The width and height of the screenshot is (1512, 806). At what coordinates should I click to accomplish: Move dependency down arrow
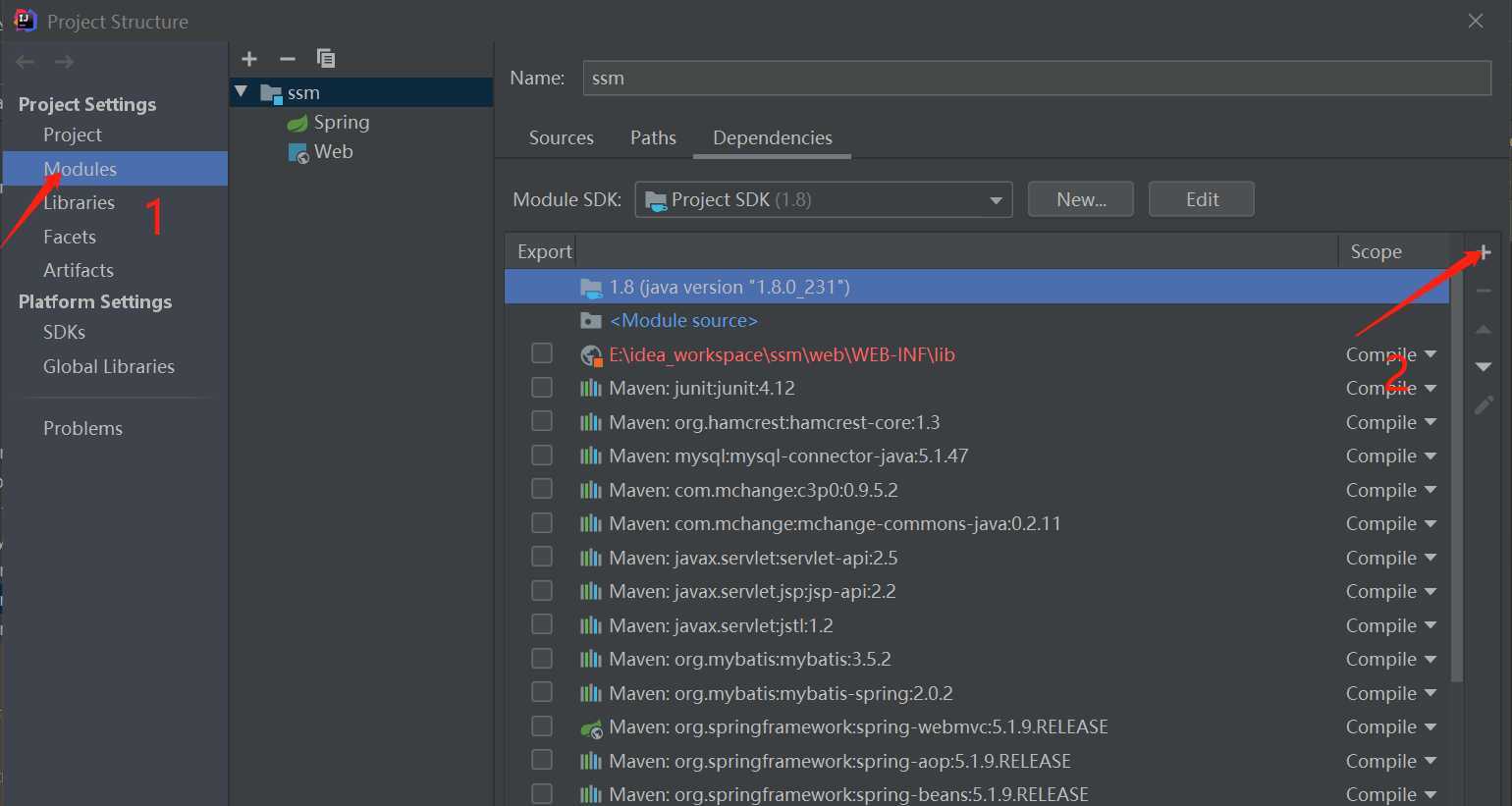1484,367
